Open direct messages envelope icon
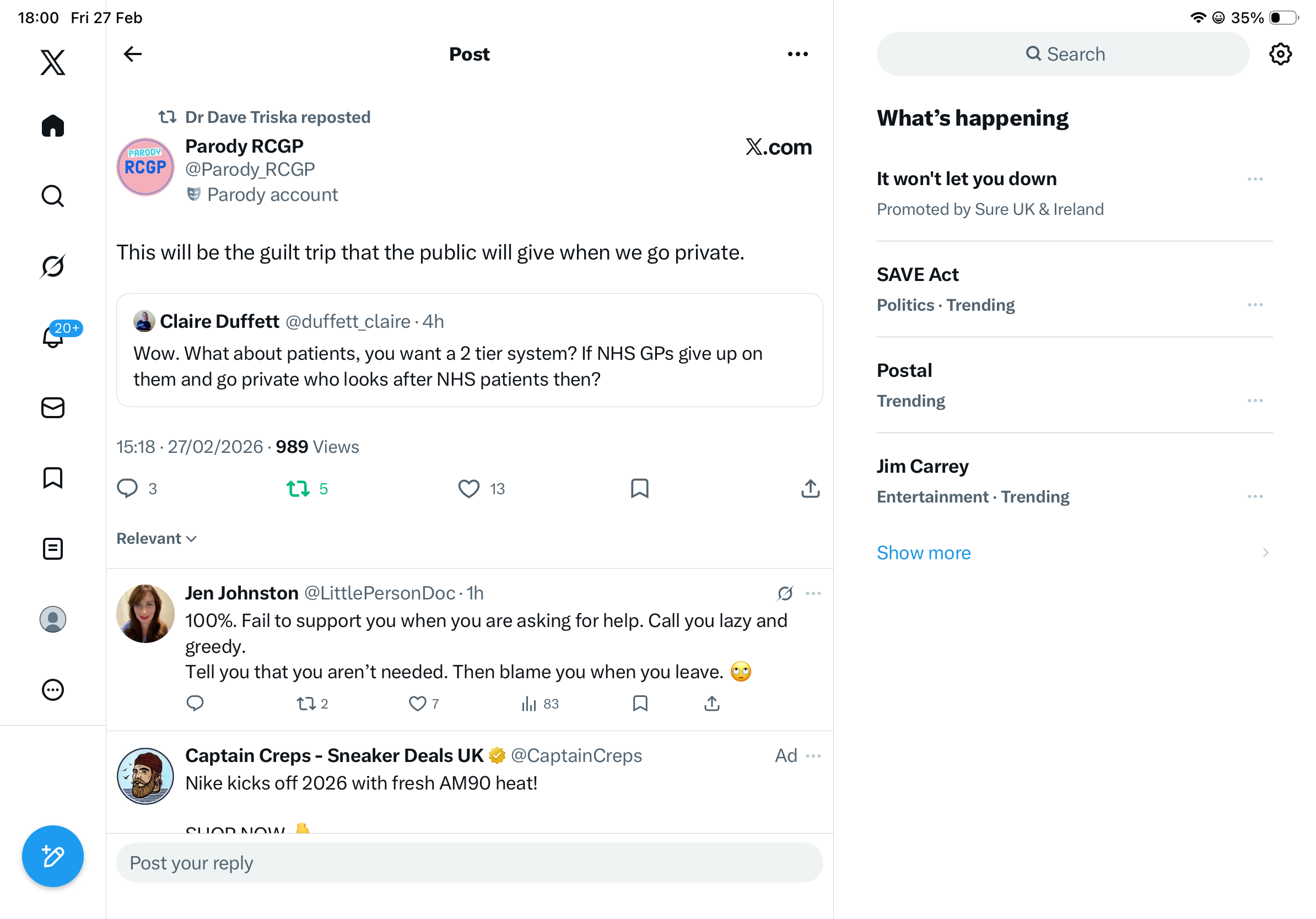 click(53, 408)
